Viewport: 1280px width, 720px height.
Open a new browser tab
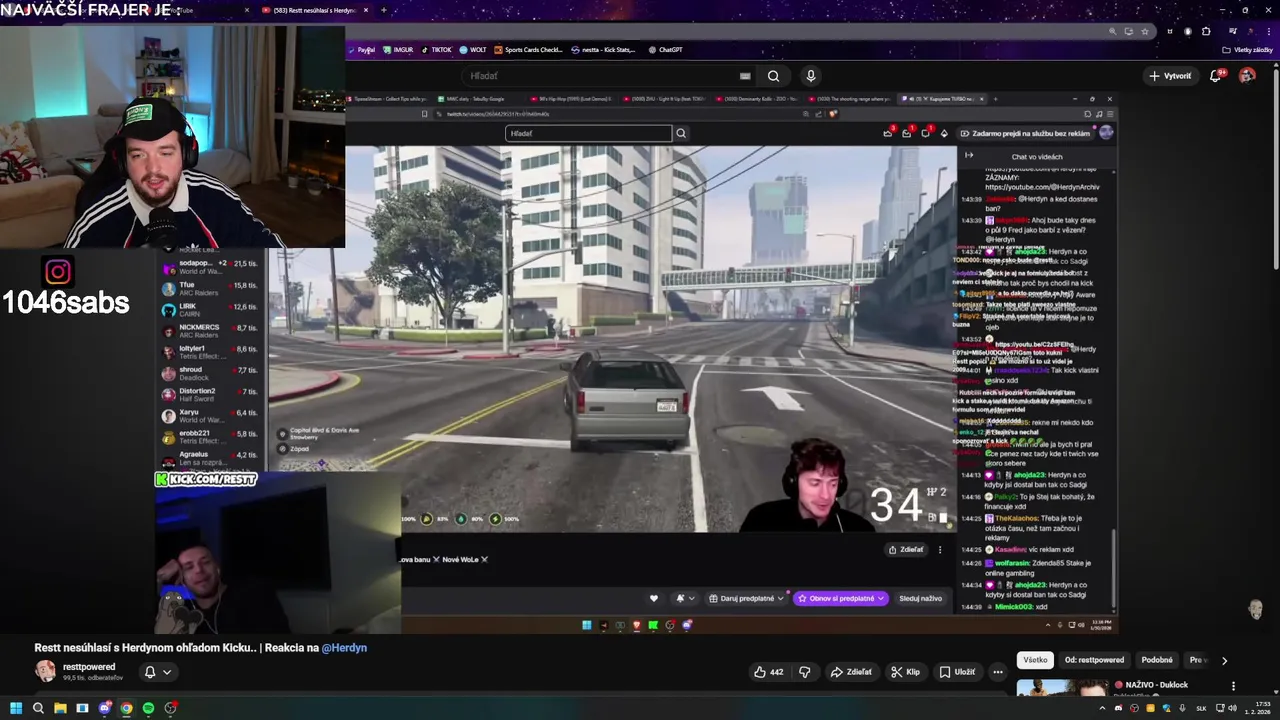[383, 10]
